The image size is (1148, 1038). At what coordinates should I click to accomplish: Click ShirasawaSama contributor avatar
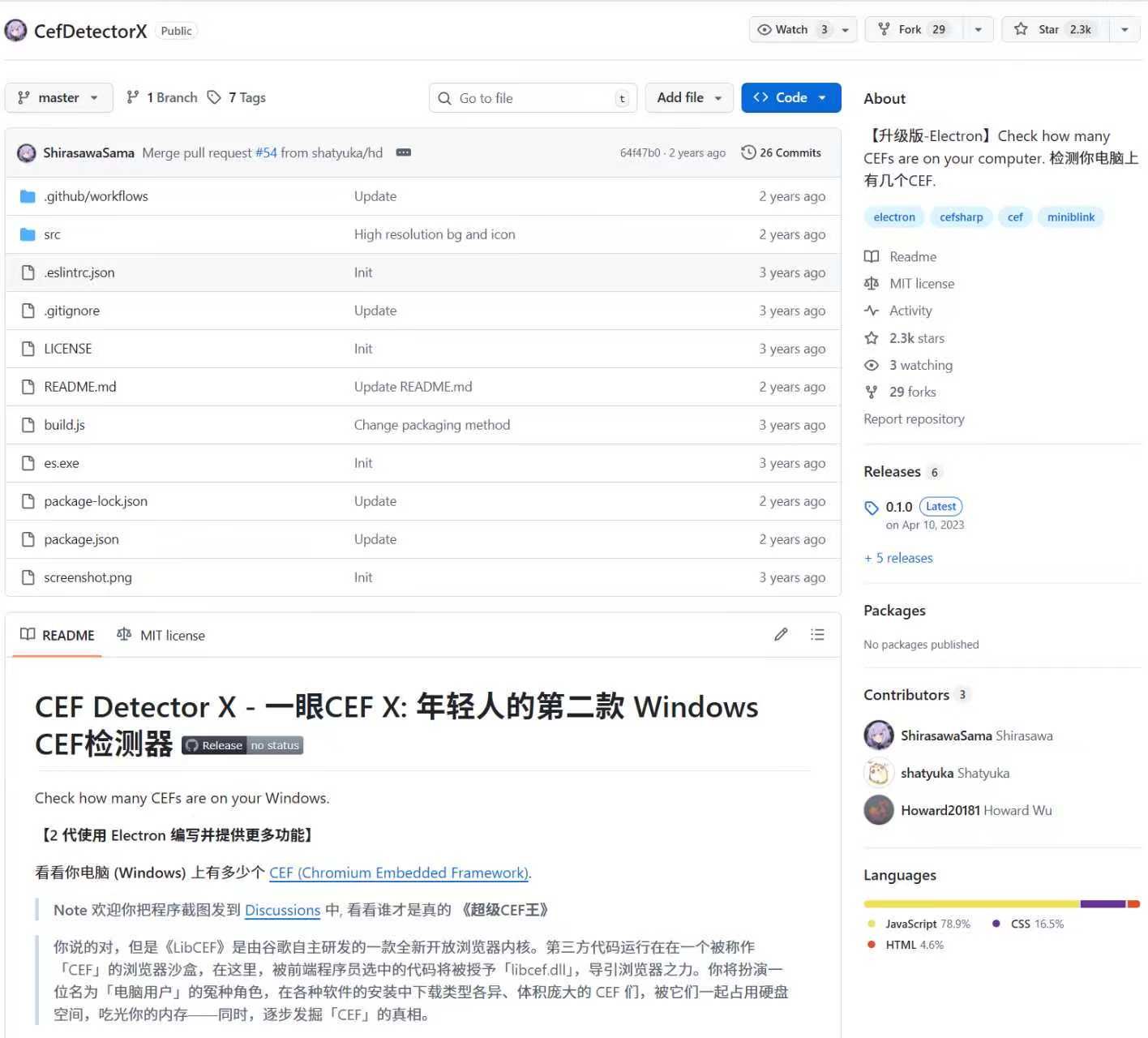click(x=879, y=736)
